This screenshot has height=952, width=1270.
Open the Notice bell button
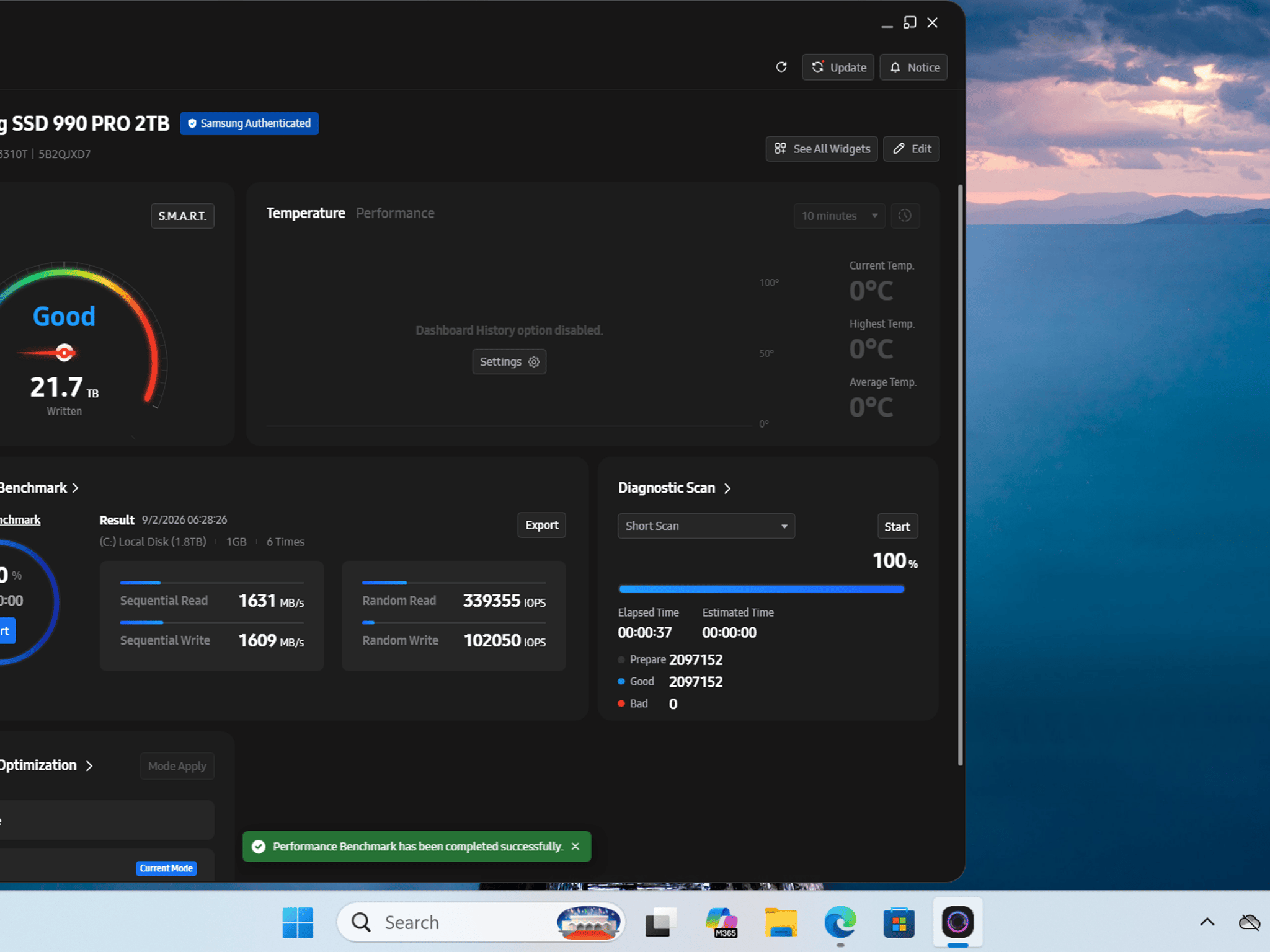tap(913, 67)
